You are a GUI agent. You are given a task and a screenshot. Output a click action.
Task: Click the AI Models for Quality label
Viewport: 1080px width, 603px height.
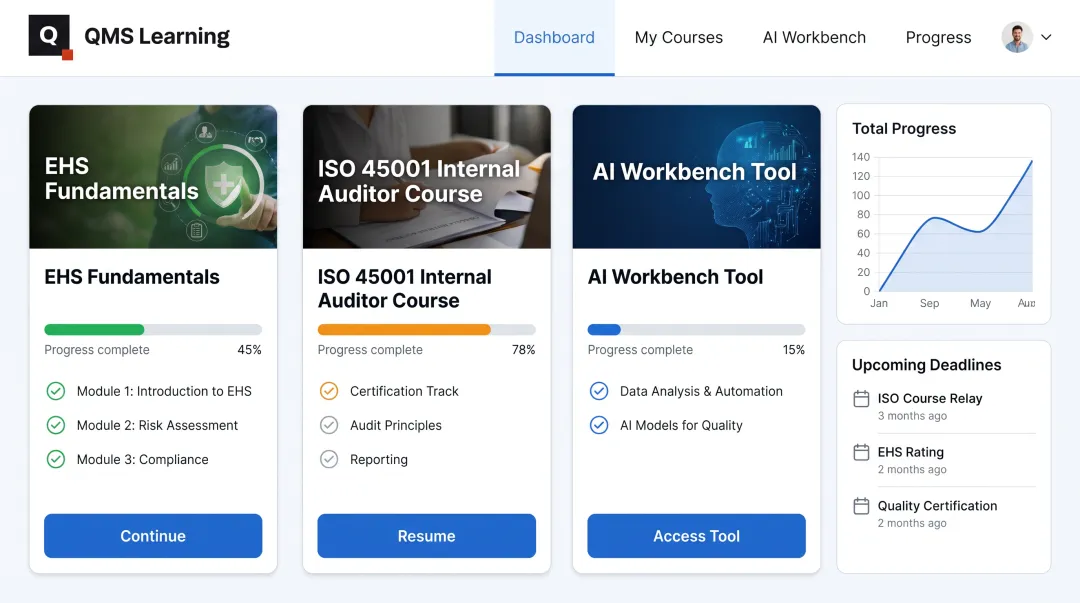(681, 425)
